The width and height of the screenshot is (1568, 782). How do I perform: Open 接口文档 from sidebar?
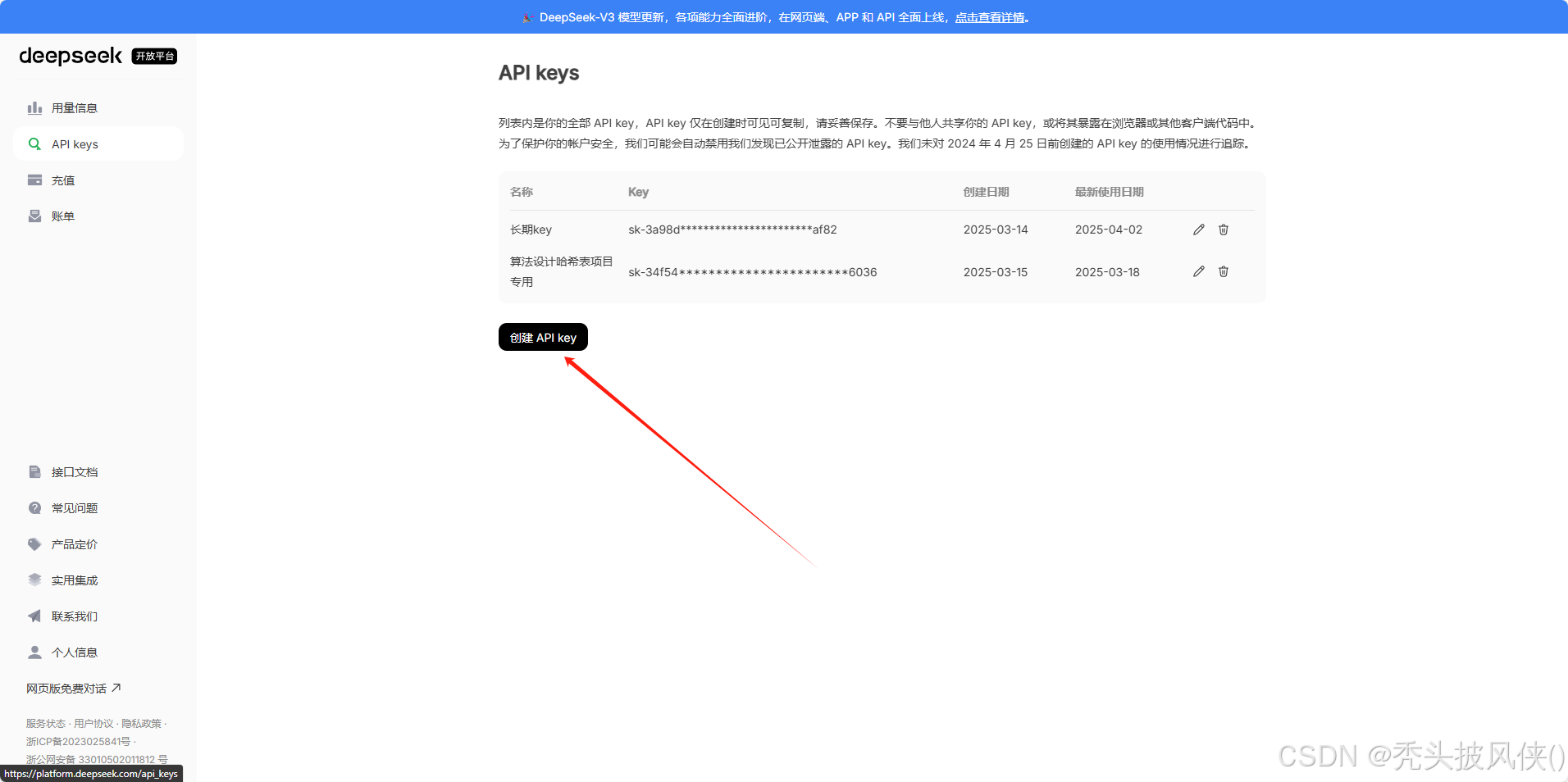pos(98,472)
